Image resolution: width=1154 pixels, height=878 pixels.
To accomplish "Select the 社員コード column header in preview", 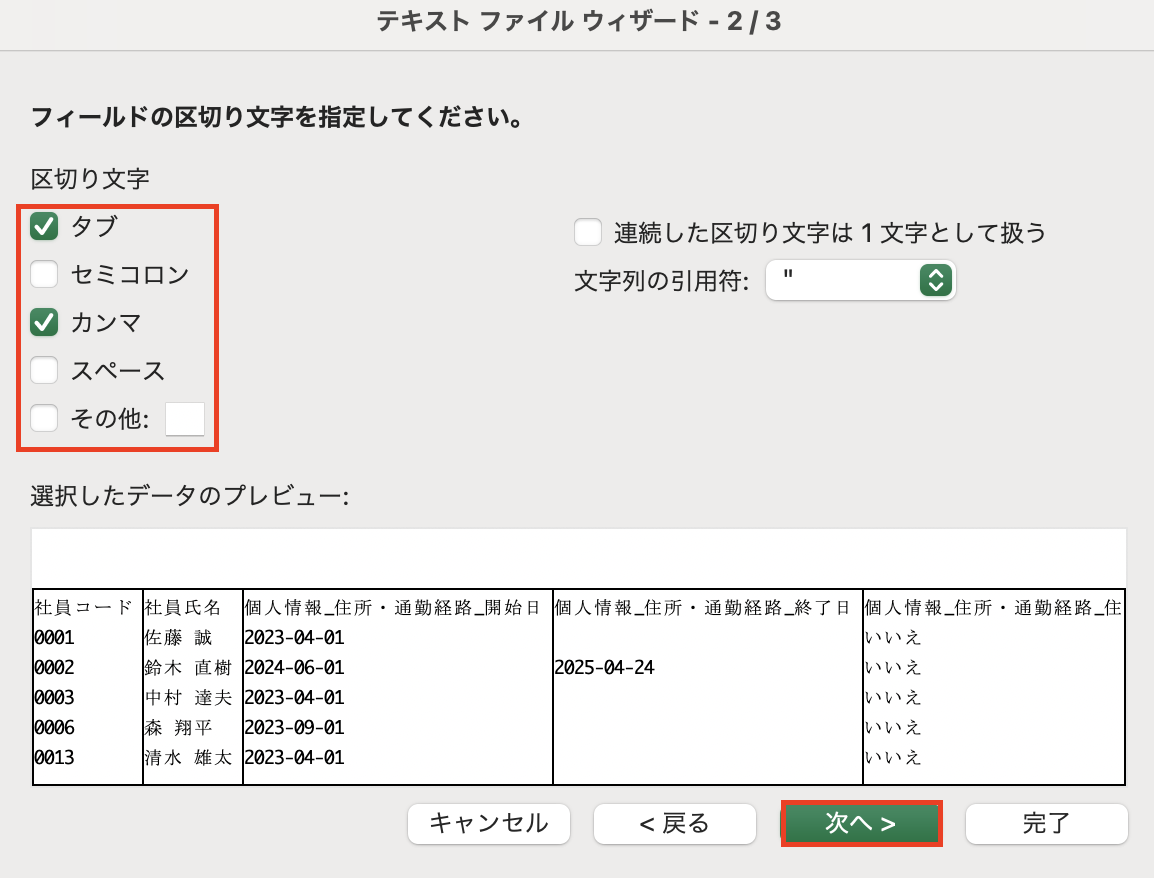I will (84, 607).
